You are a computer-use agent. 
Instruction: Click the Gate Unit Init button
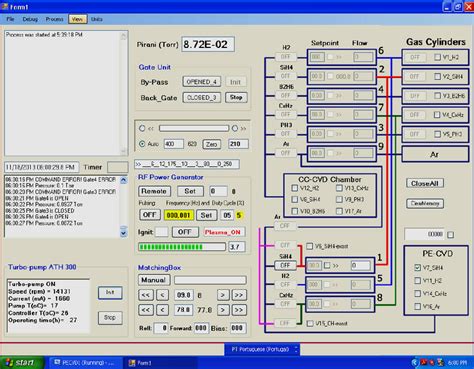(235, 82)
